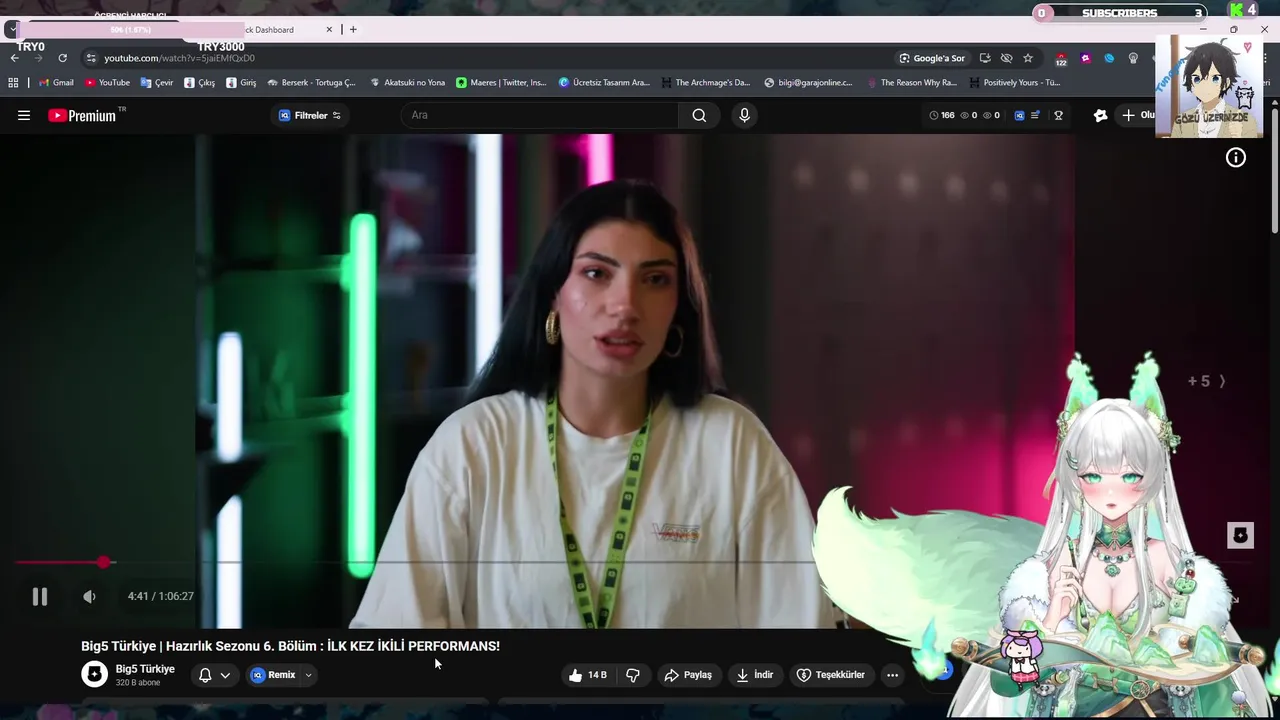
Task: Open notification bell dropdown for channel
Action: (215, 675)
